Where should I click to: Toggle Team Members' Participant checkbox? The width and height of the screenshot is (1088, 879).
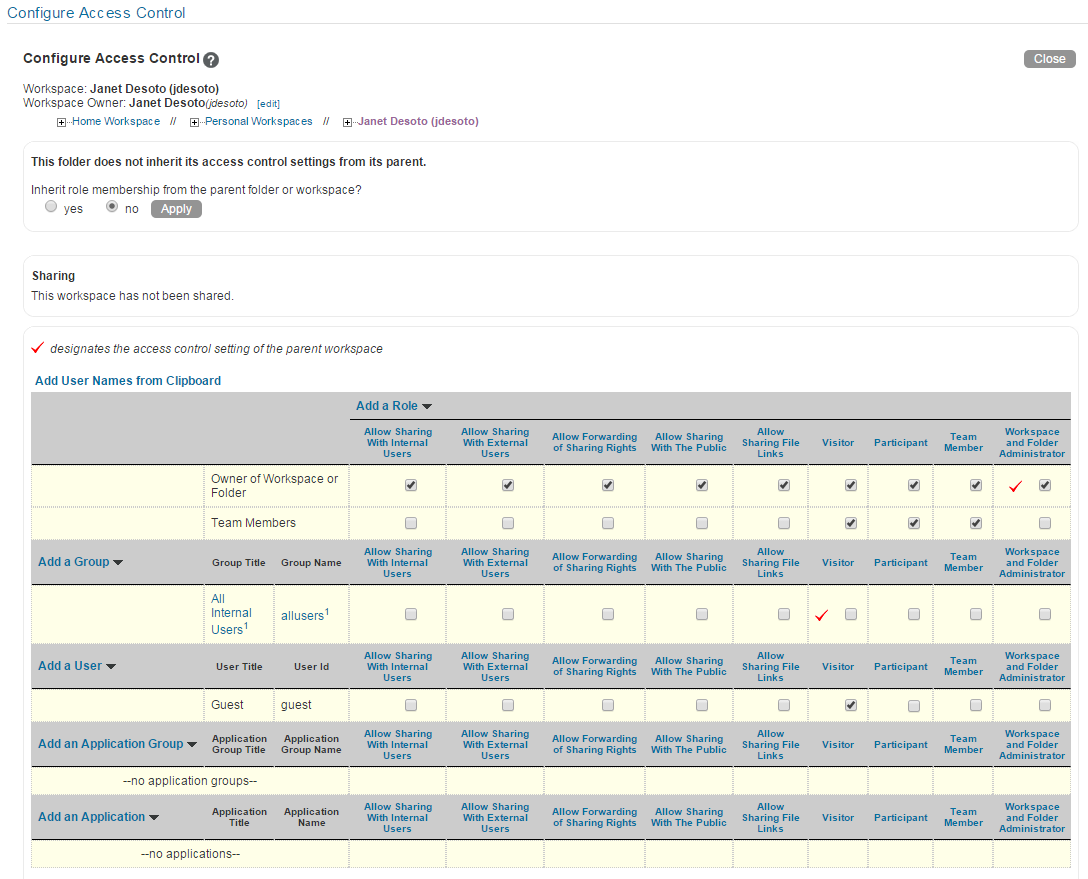pos(914,523)
